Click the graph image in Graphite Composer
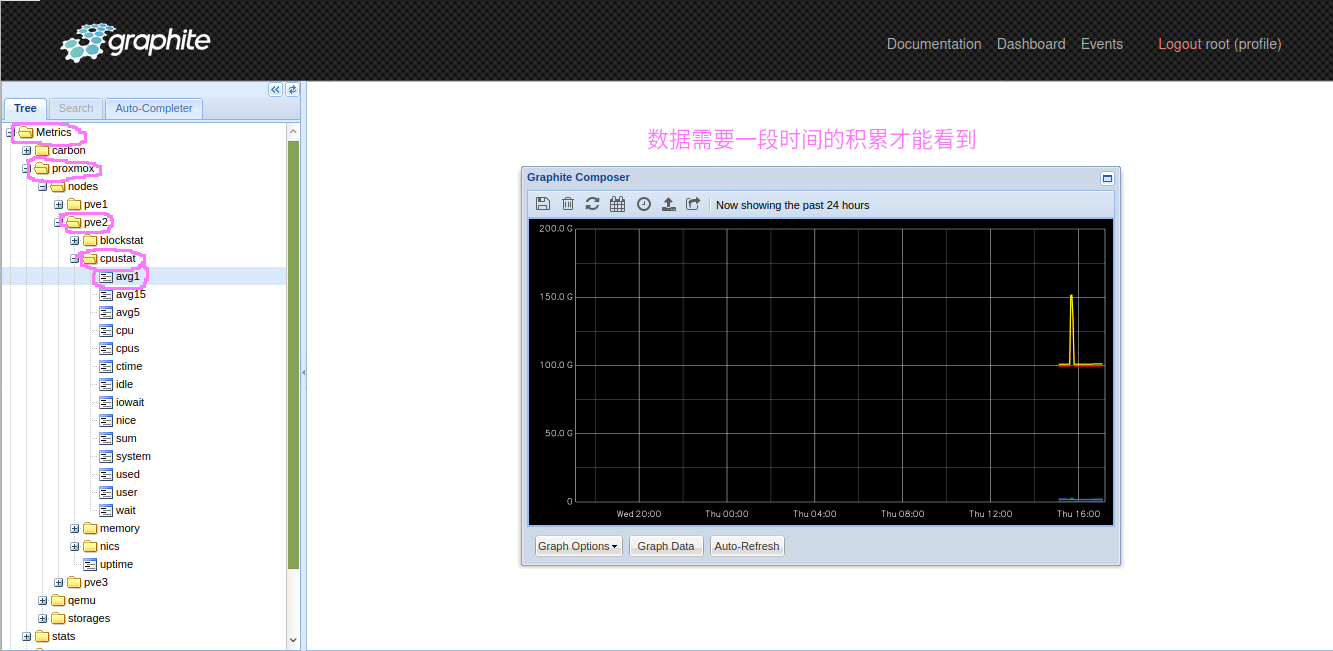1333x651 pixels. coord(820,372)
